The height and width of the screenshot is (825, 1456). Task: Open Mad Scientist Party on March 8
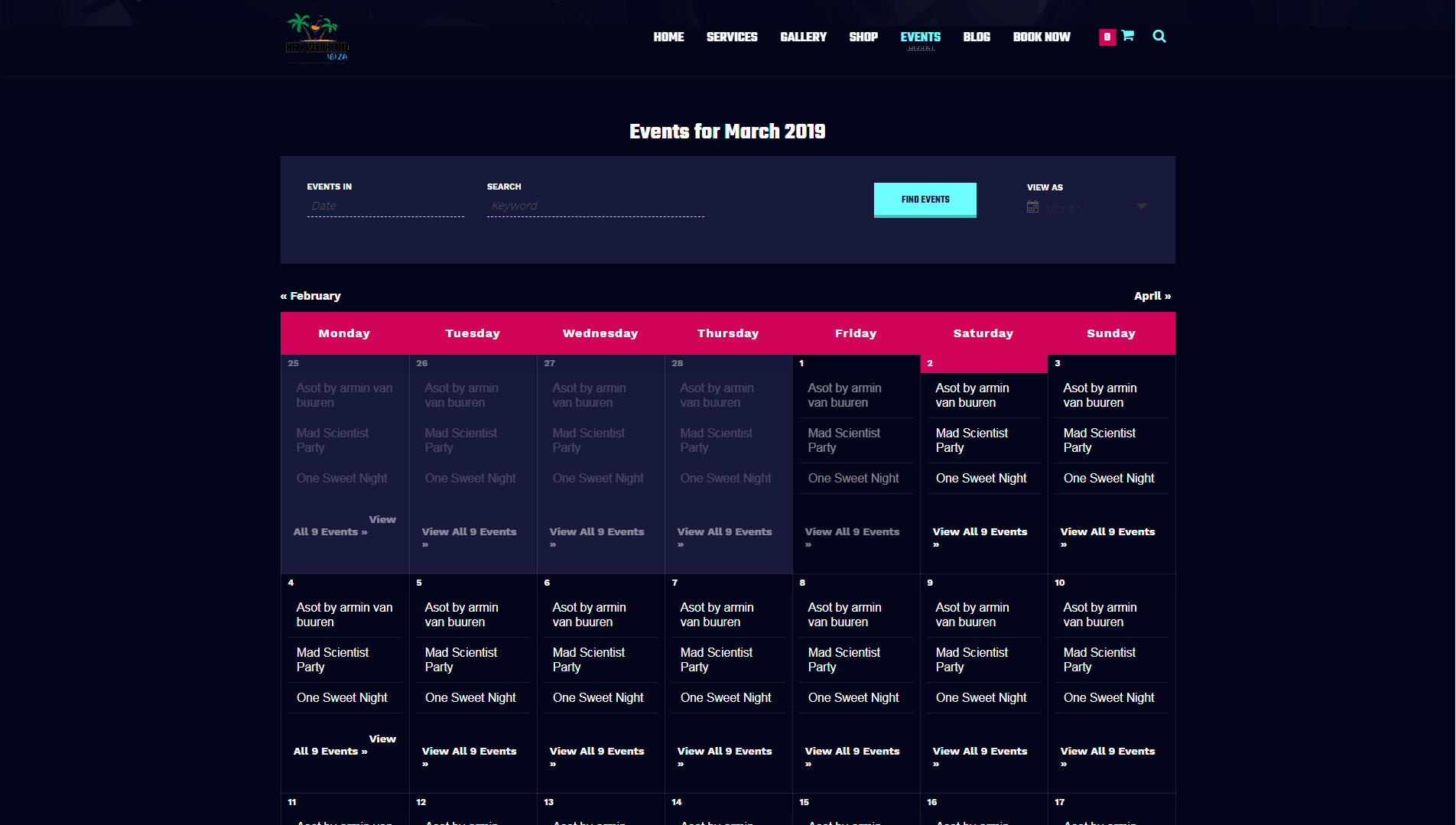[844, 660]
